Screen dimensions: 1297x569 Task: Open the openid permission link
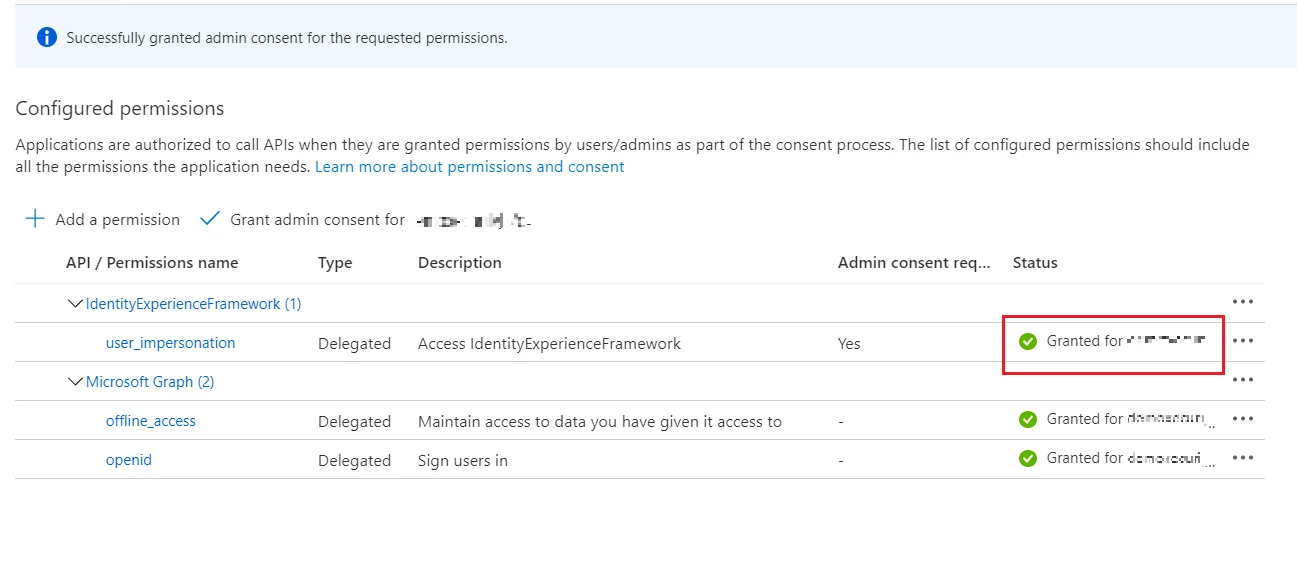[129, 460]
